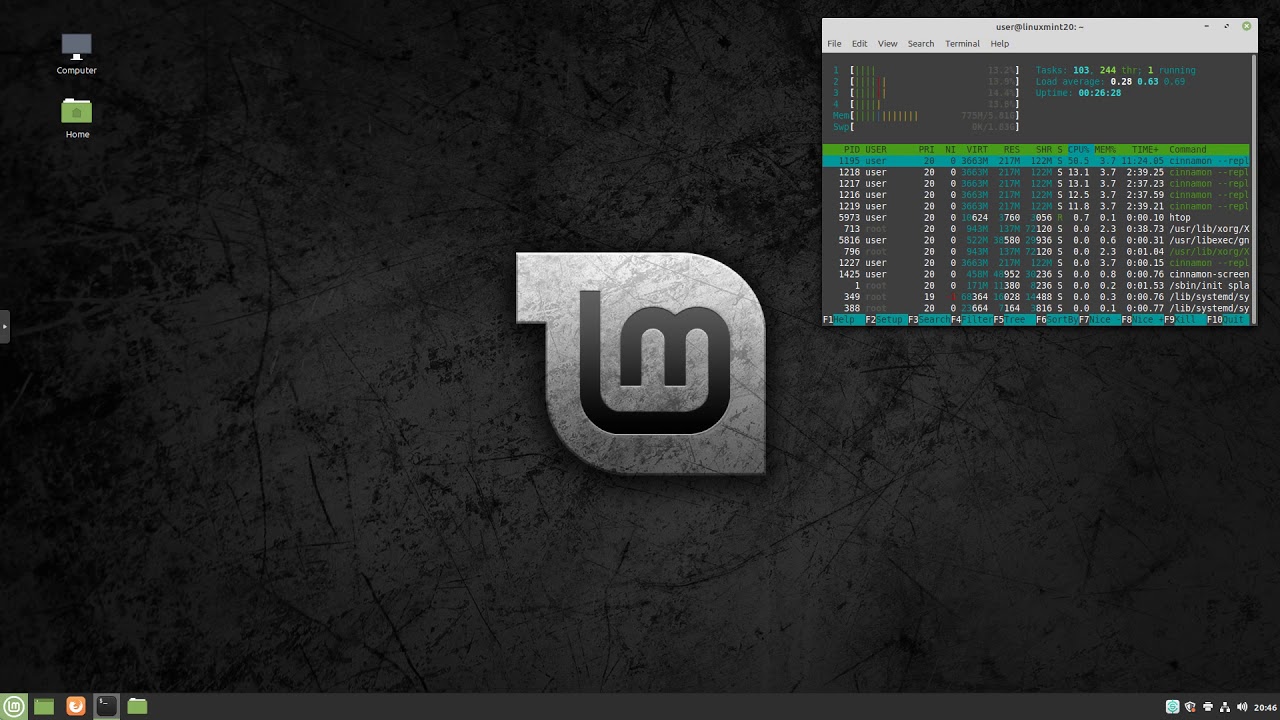Open the teal S tray applet

tap(1172, 707)
